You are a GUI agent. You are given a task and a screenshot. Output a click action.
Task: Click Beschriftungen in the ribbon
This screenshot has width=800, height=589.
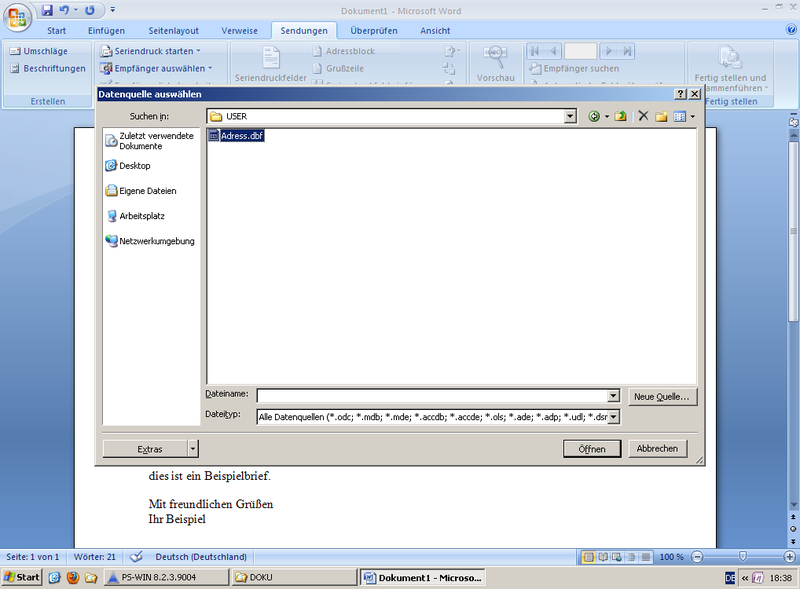[48, 68]
